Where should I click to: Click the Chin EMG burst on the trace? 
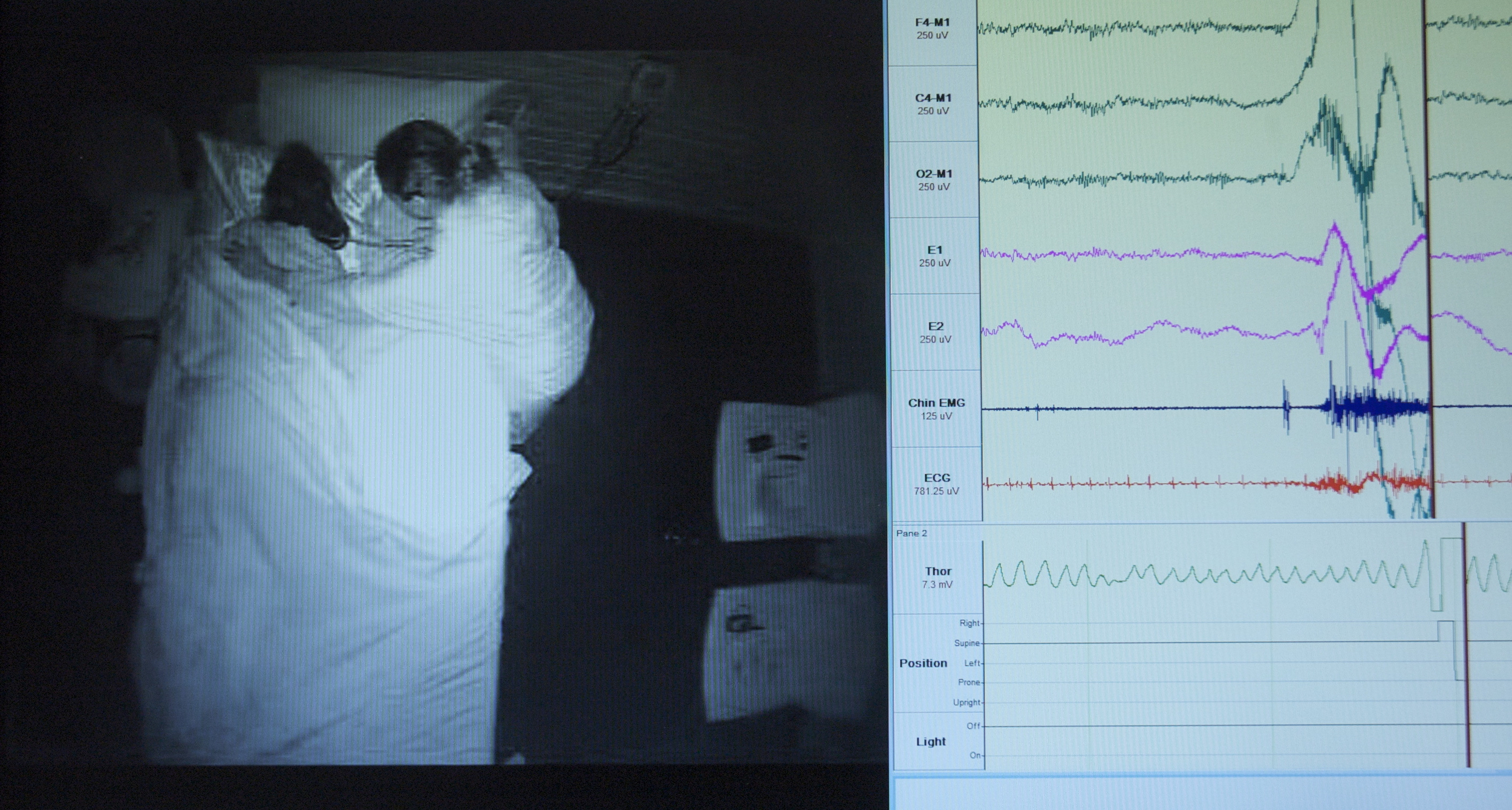click(x=1376, y=408)
